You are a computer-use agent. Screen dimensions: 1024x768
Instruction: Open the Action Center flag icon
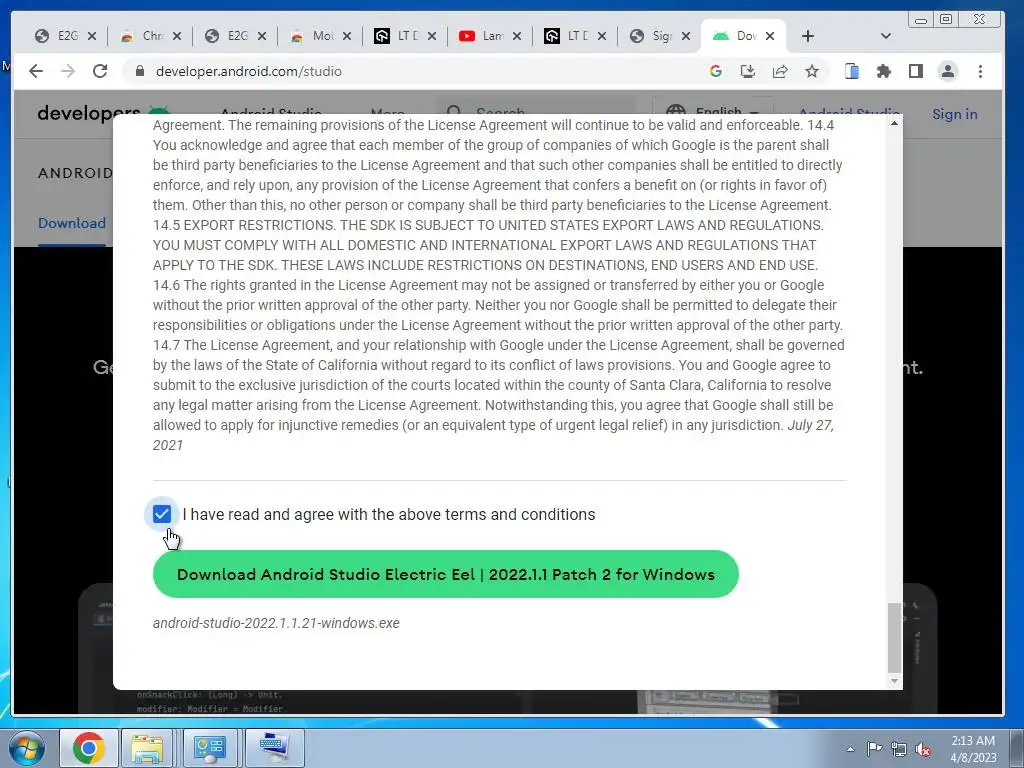[x=874, y=749]
